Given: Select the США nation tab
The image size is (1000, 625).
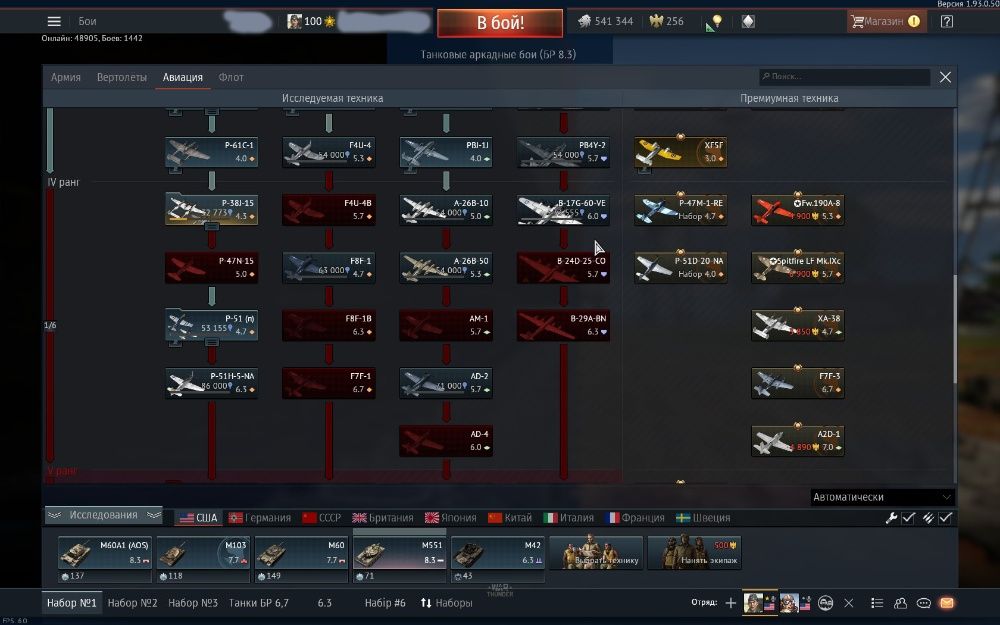Looking at the screenshot, I should pyautogui.click(x=198, y=518).
